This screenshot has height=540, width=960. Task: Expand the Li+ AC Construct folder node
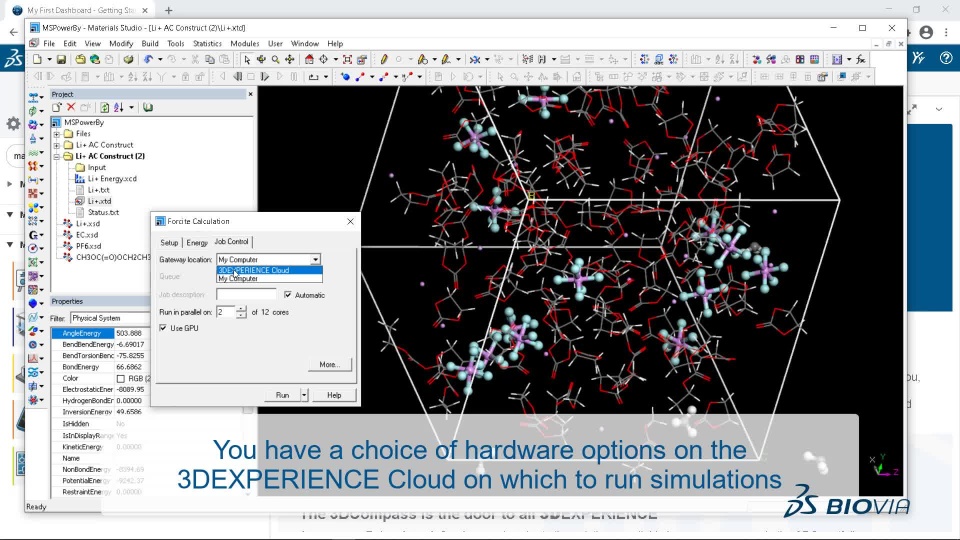point(57,145)
